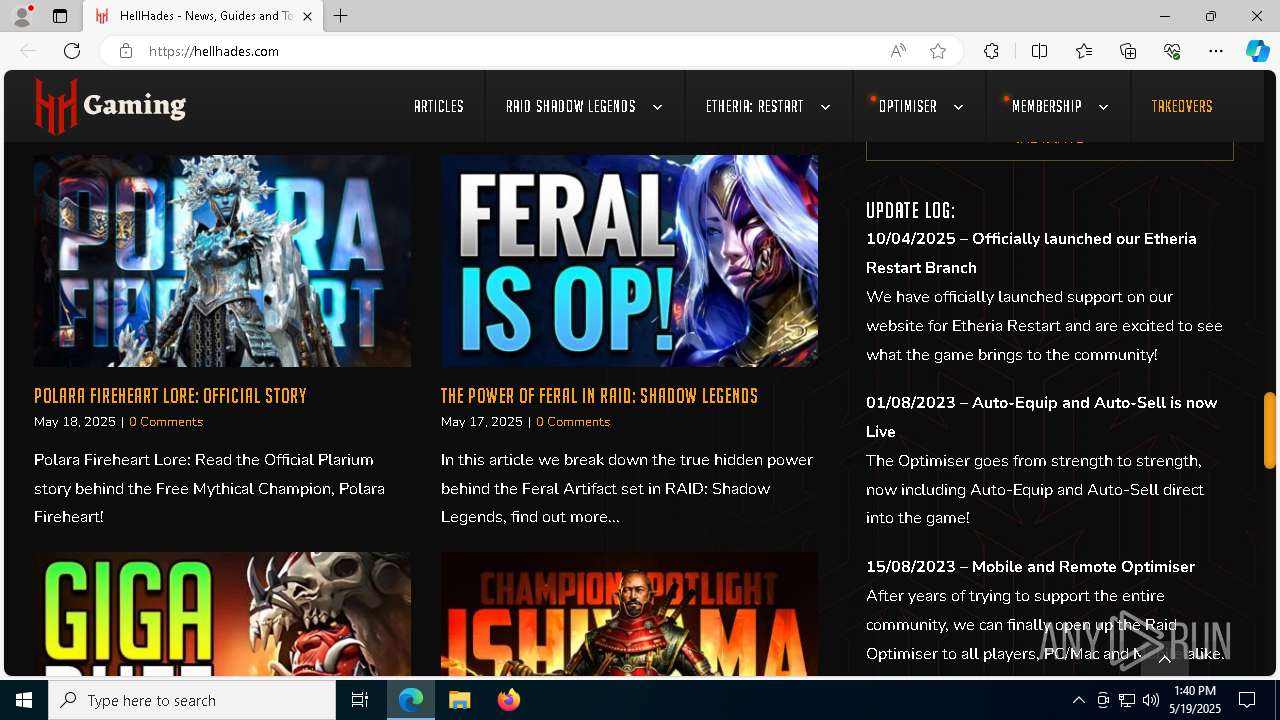Open the Windows Start menu
This screenshot has height=720, width=1280.
point(24,700)
